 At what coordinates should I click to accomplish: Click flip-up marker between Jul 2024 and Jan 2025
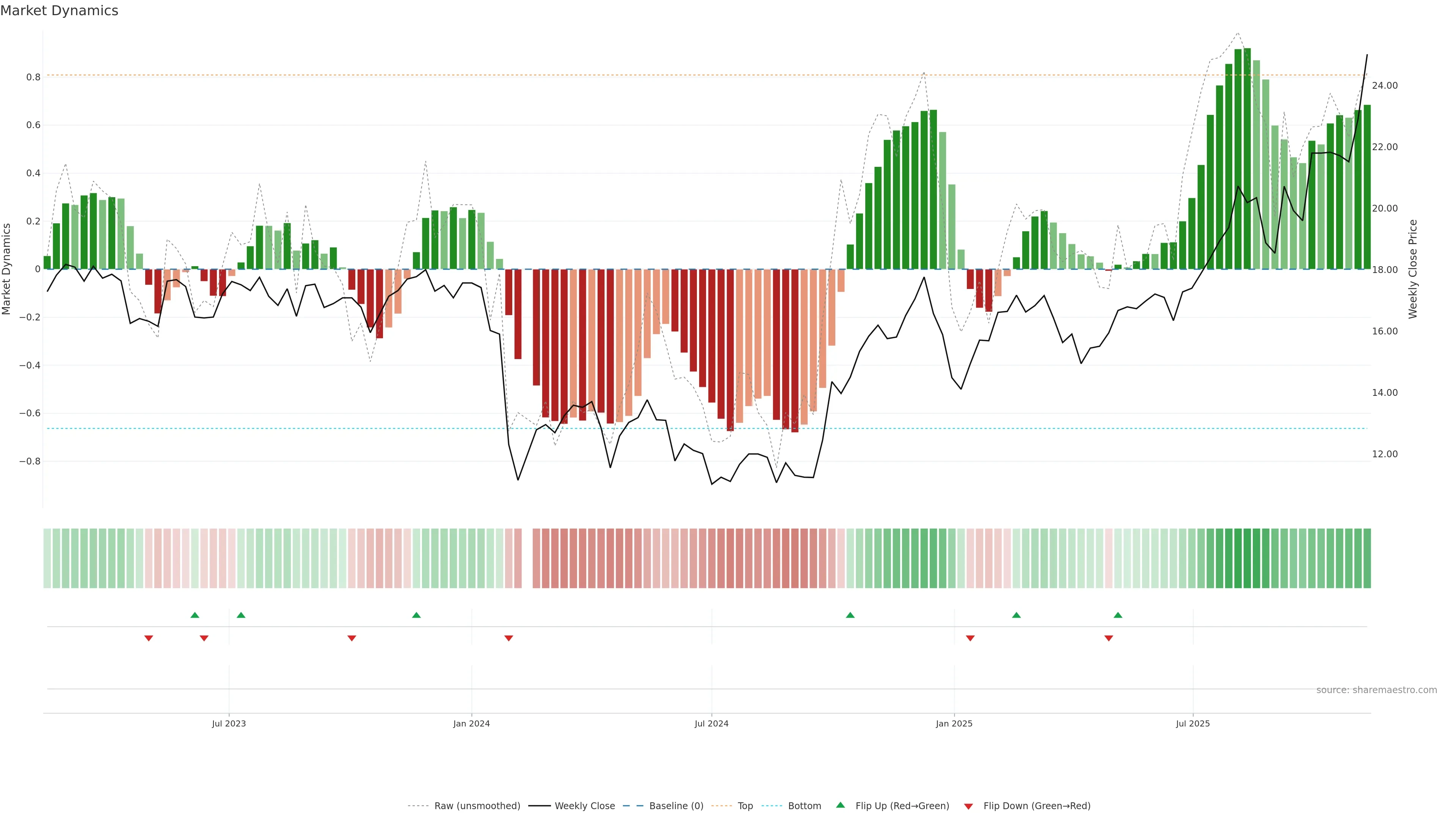[x=850, y=615]
